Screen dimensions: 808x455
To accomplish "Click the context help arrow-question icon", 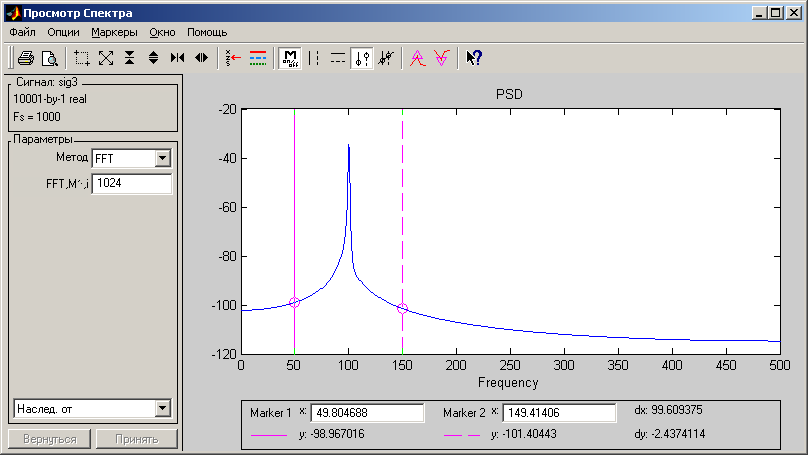I will coord(474,58).
